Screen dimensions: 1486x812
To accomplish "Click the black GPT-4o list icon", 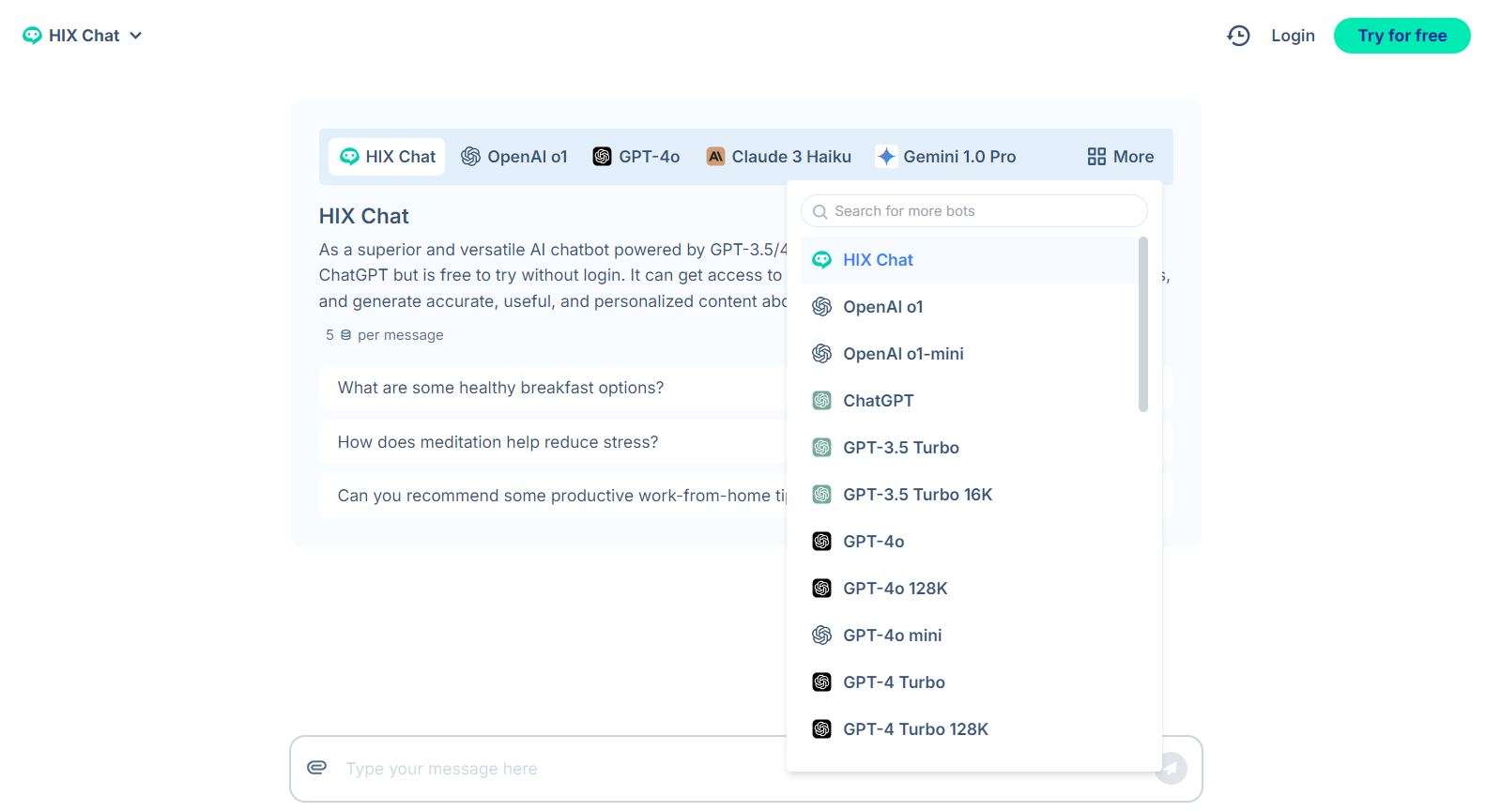I will (x=821, y=542).
